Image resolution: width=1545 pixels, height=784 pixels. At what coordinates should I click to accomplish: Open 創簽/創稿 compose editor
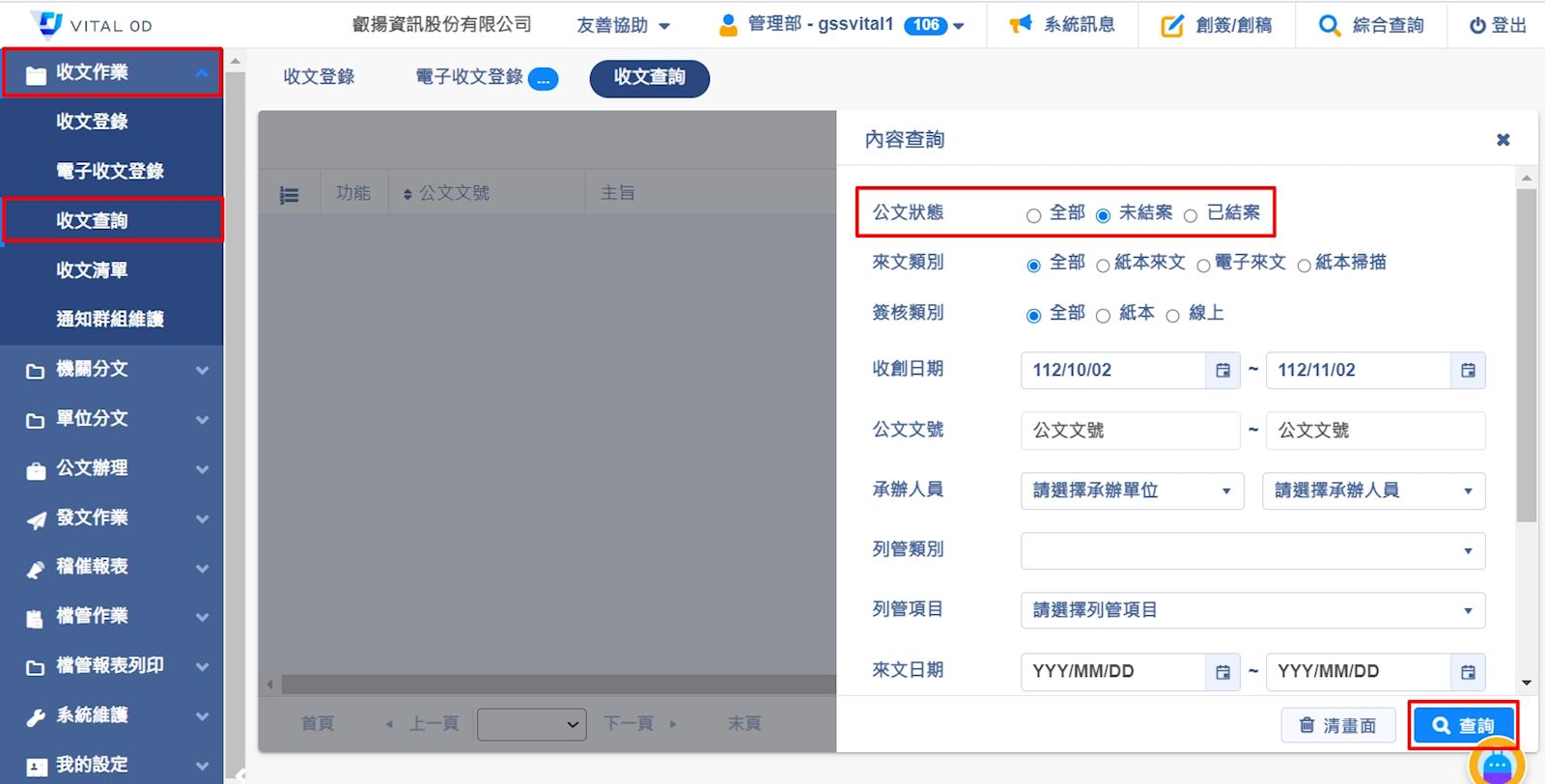tap(1216, 25)
